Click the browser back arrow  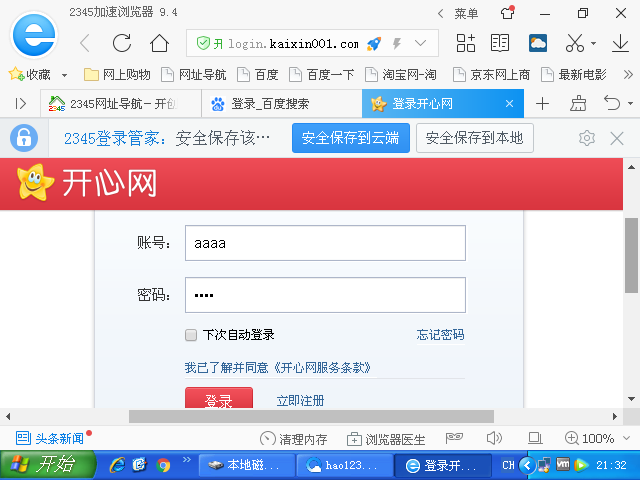pyautogui.click(x=85, y=43)
